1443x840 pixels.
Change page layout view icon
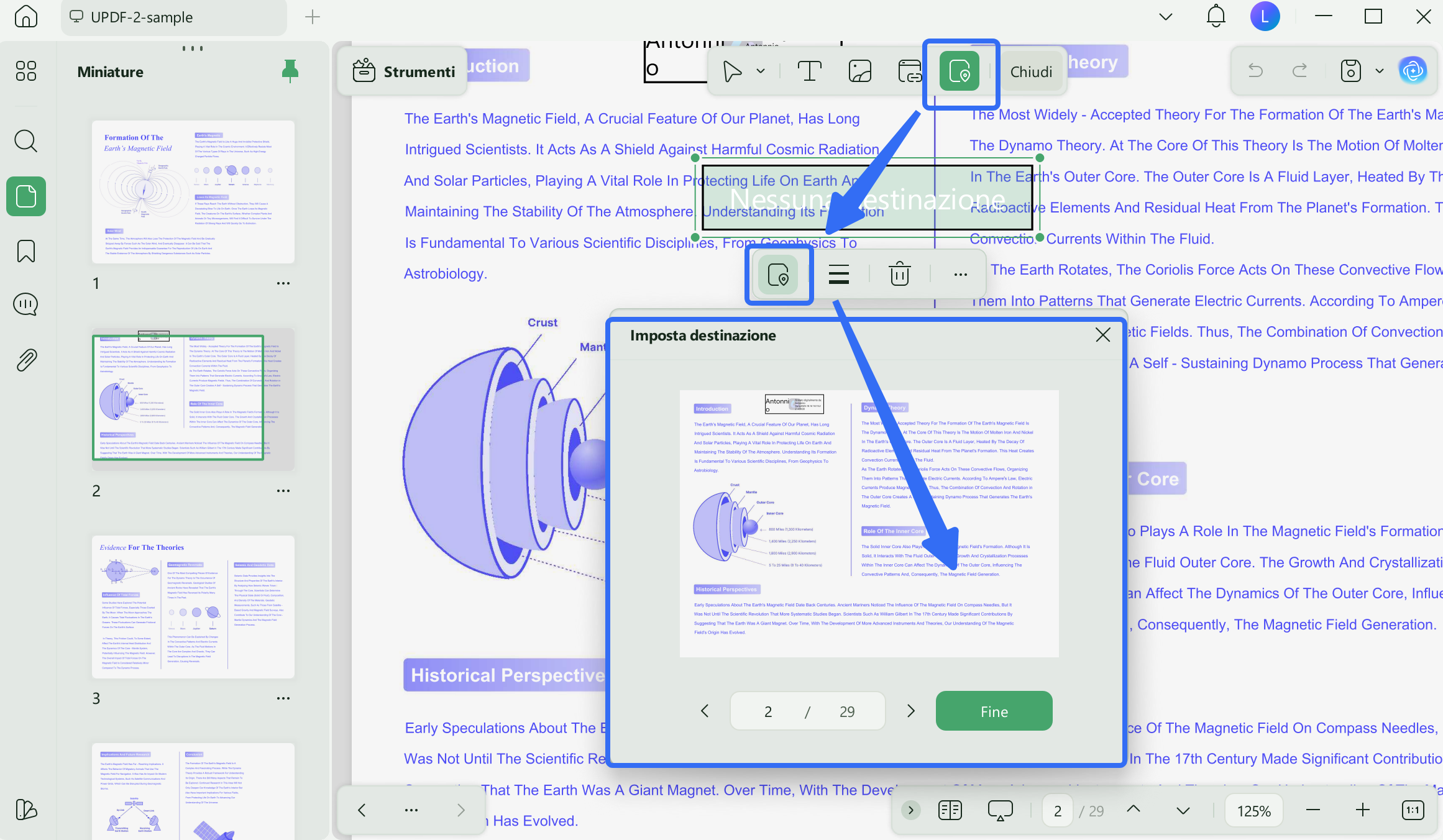click(x=950, y=810)
